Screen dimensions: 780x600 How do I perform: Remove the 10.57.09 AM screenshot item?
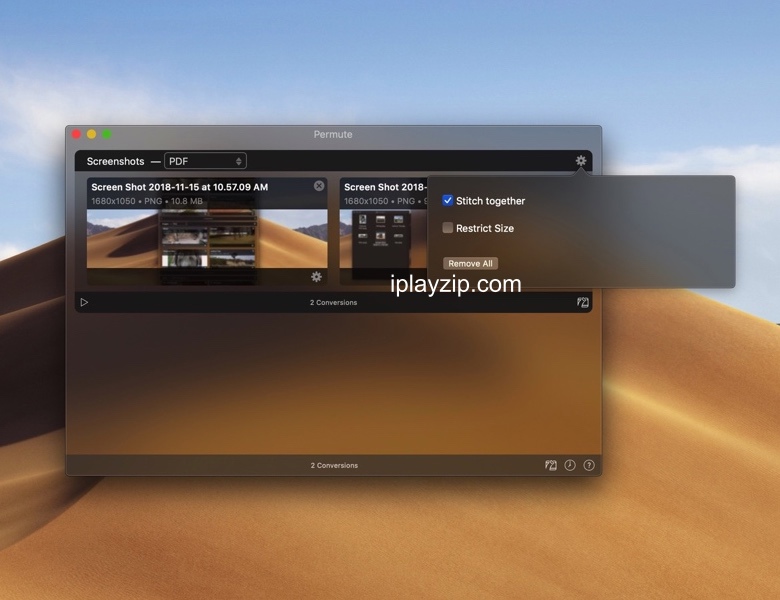pyautogui.click(x=319, y=186)
